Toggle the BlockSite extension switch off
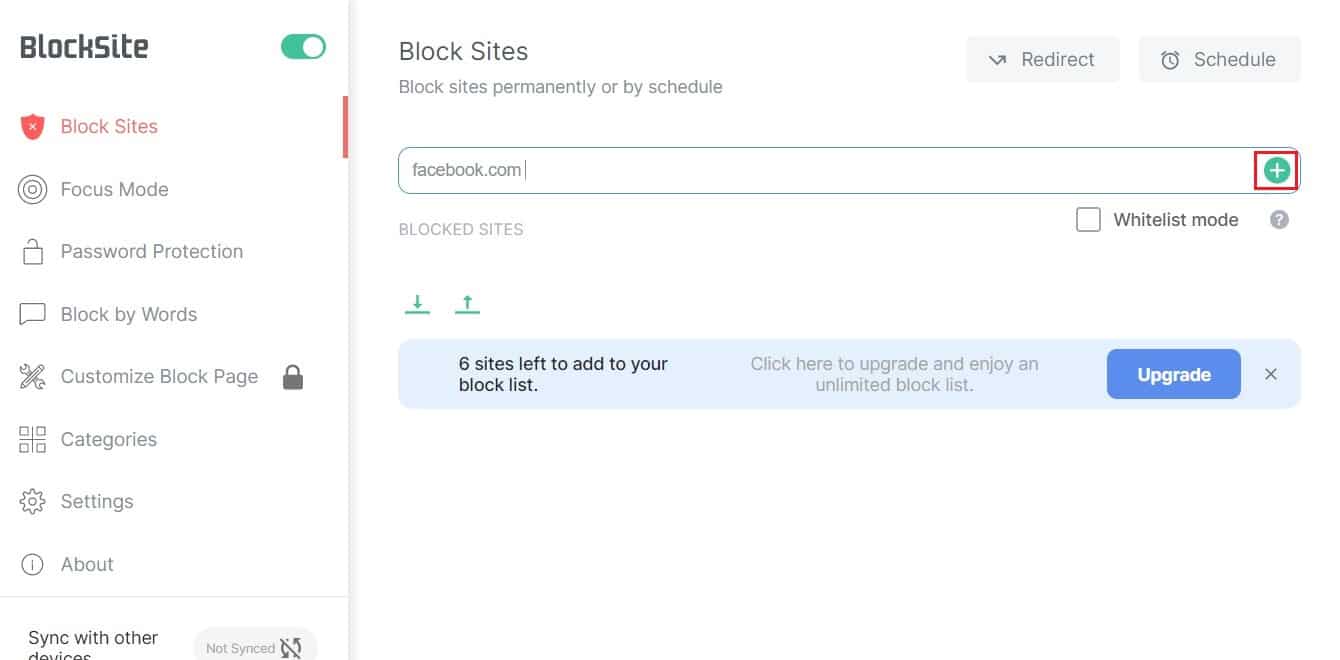Image resolution: width=1340 pixels, height=660 pixels. coord(302,46)
